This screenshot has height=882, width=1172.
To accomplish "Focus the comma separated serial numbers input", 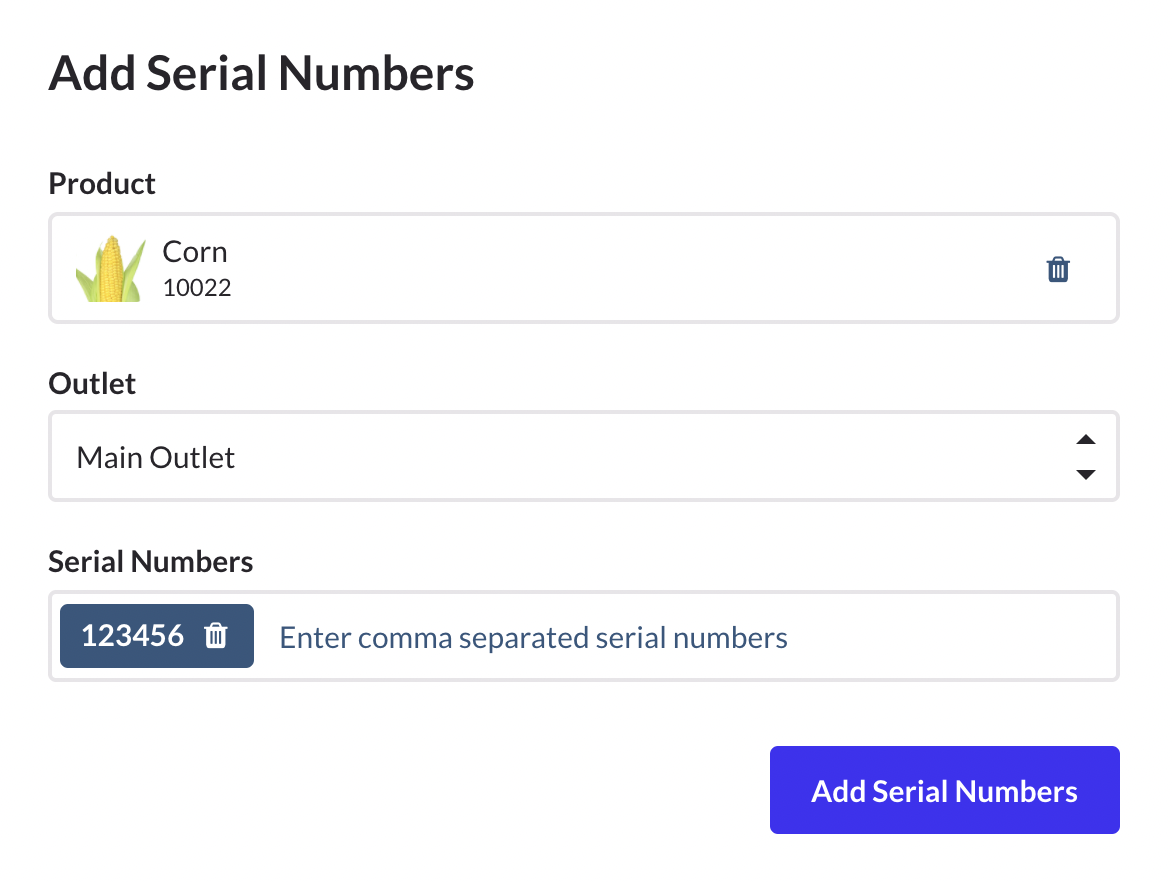I will (x=534, y=638).
